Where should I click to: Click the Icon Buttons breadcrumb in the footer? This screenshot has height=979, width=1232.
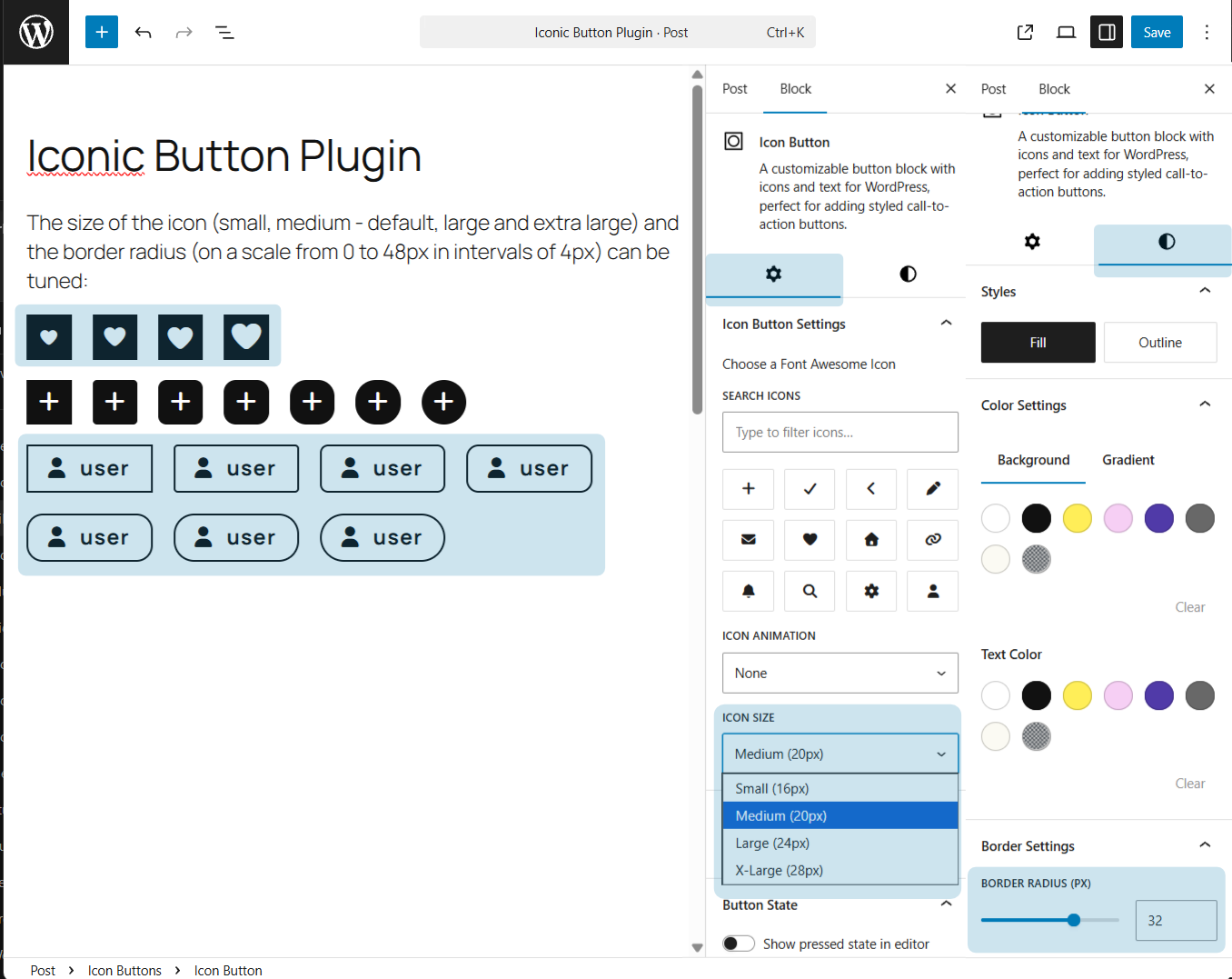pyautogui.click(x=124, y=970)
